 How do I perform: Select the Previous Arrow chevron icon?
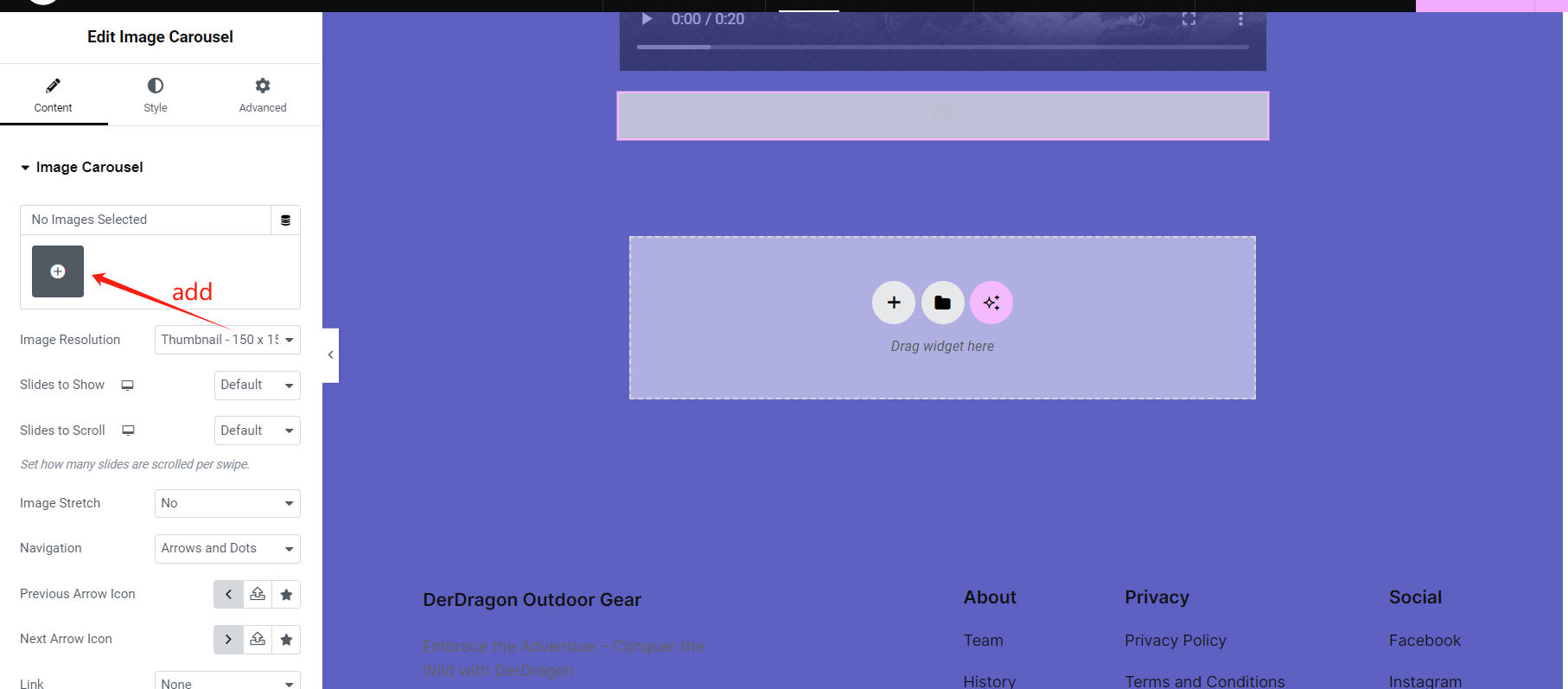pyautogui.click(x=228, y=594)
